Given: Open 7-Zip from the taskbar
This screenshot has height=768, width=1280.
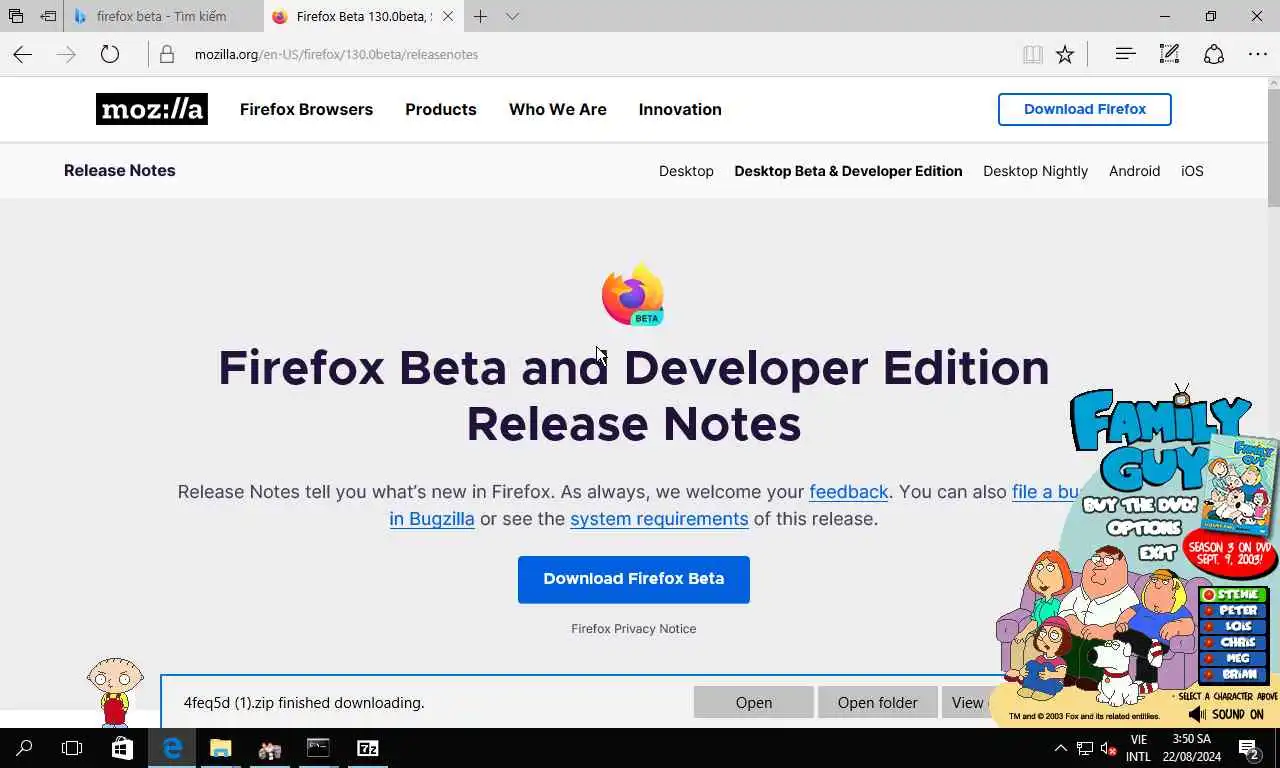Looking at the screenshot, I should click(x=368, y=748).
